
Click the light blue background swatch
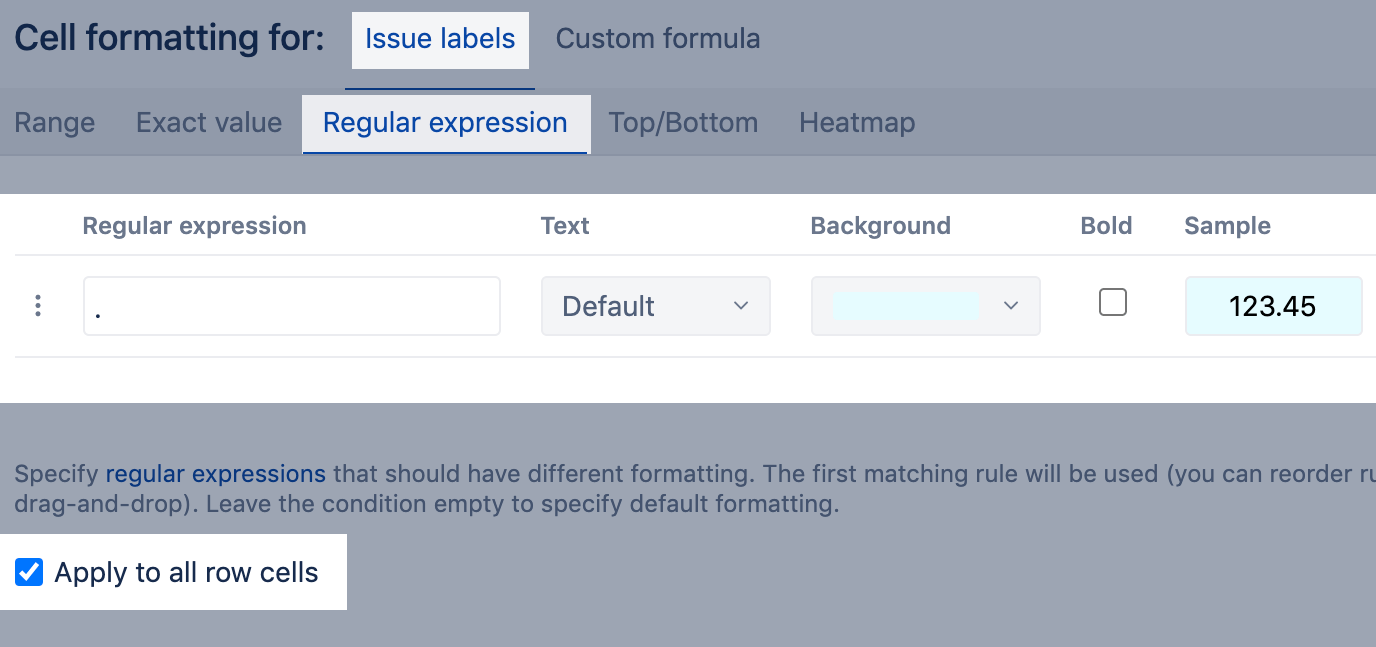coord(906,306)
